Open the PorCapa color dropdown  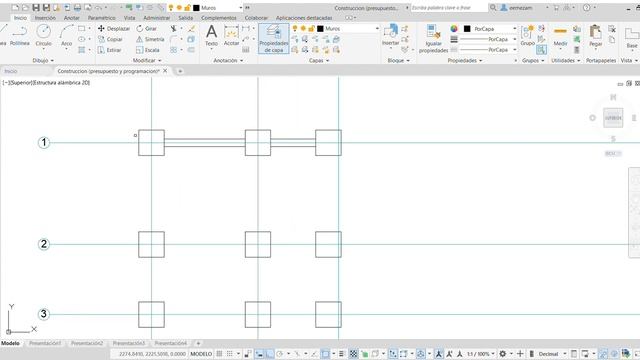pos(514,29)
